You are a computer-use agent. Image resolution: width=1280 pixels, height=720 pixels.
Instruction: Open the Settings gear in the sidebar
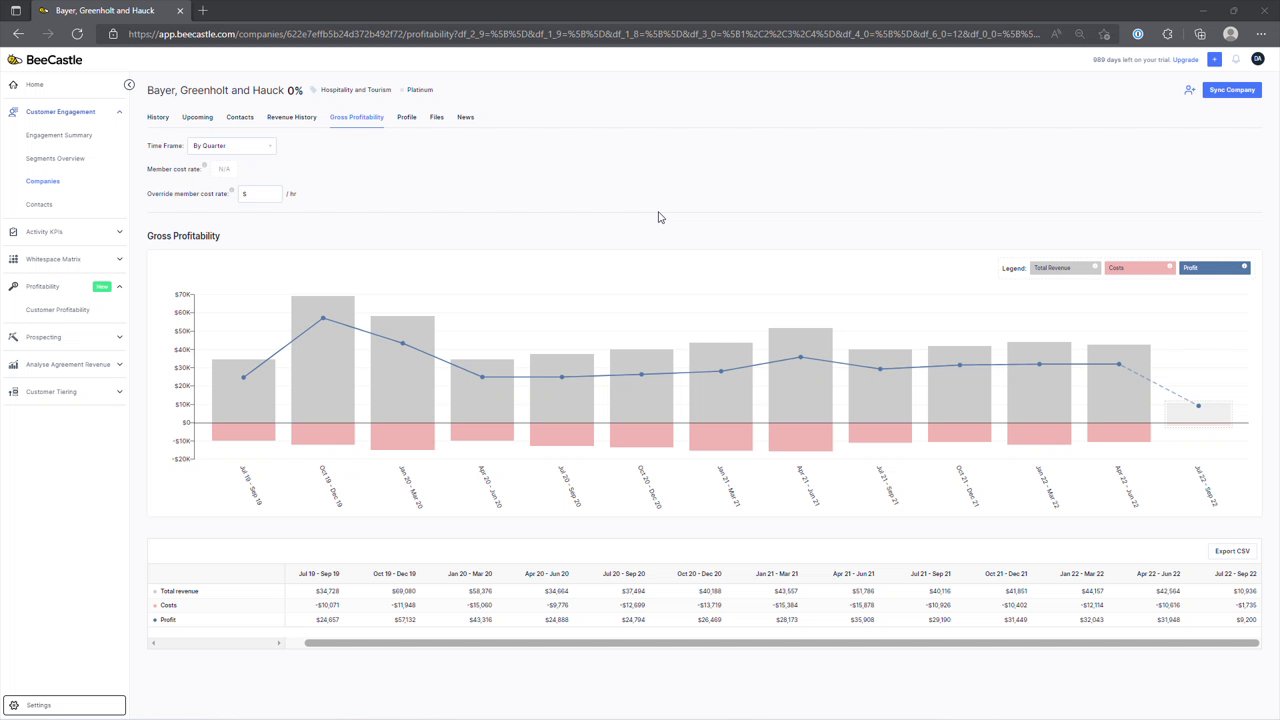coord(13,705)
